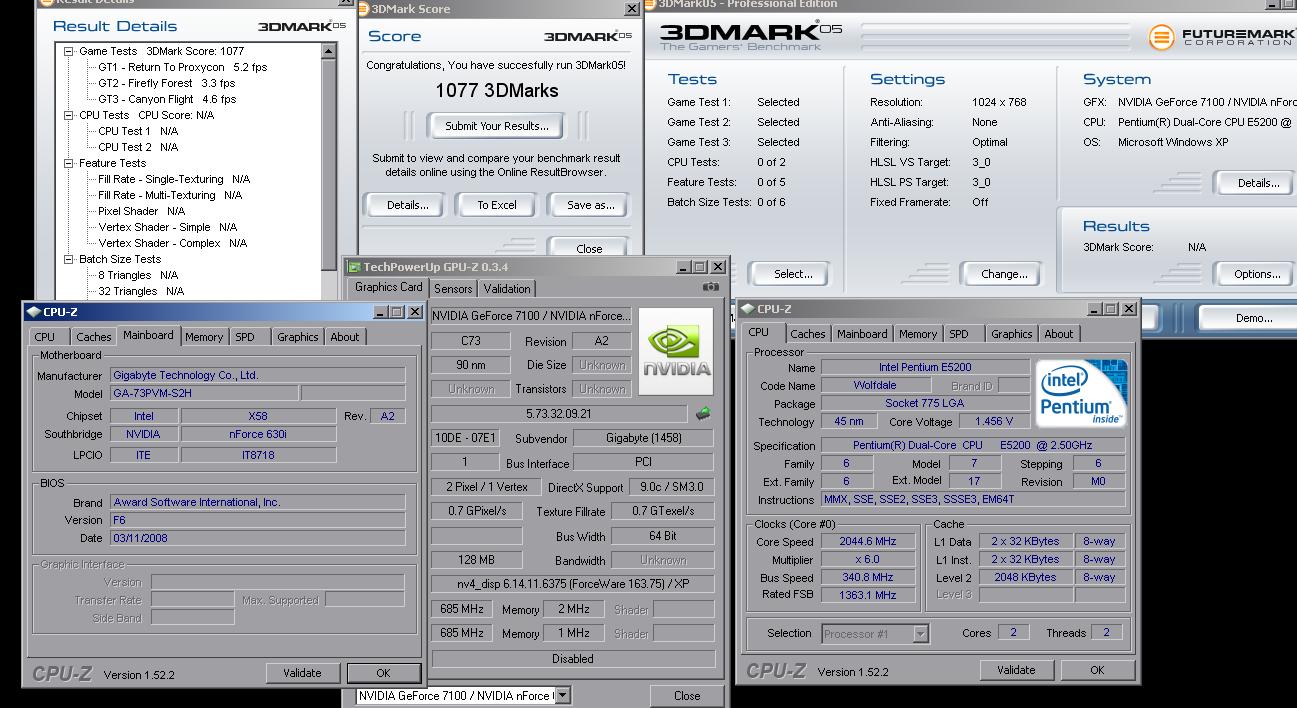
Task: Click Gigabyte Technology Co., Ltd. manufacturer field
Action: pos(258,375)
